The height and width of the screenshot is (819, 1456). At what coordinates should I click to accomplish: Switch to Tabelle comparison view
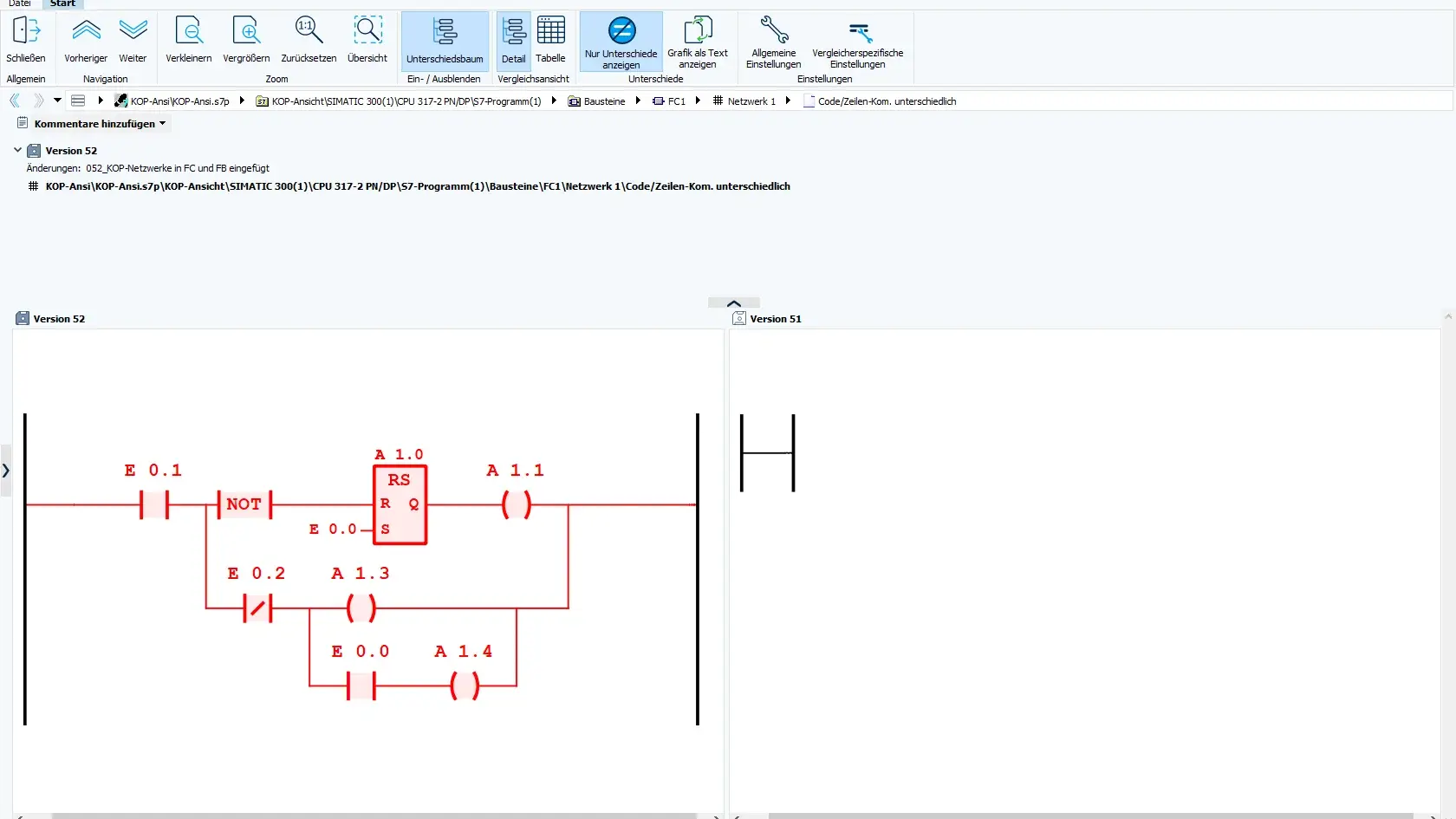(x=550, y=40)
